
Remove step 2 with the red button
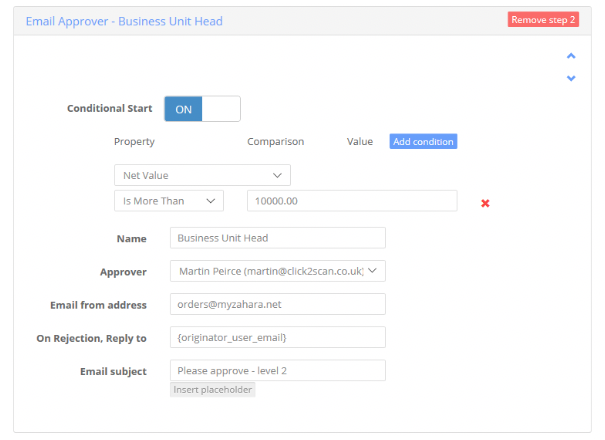point(543,20)
